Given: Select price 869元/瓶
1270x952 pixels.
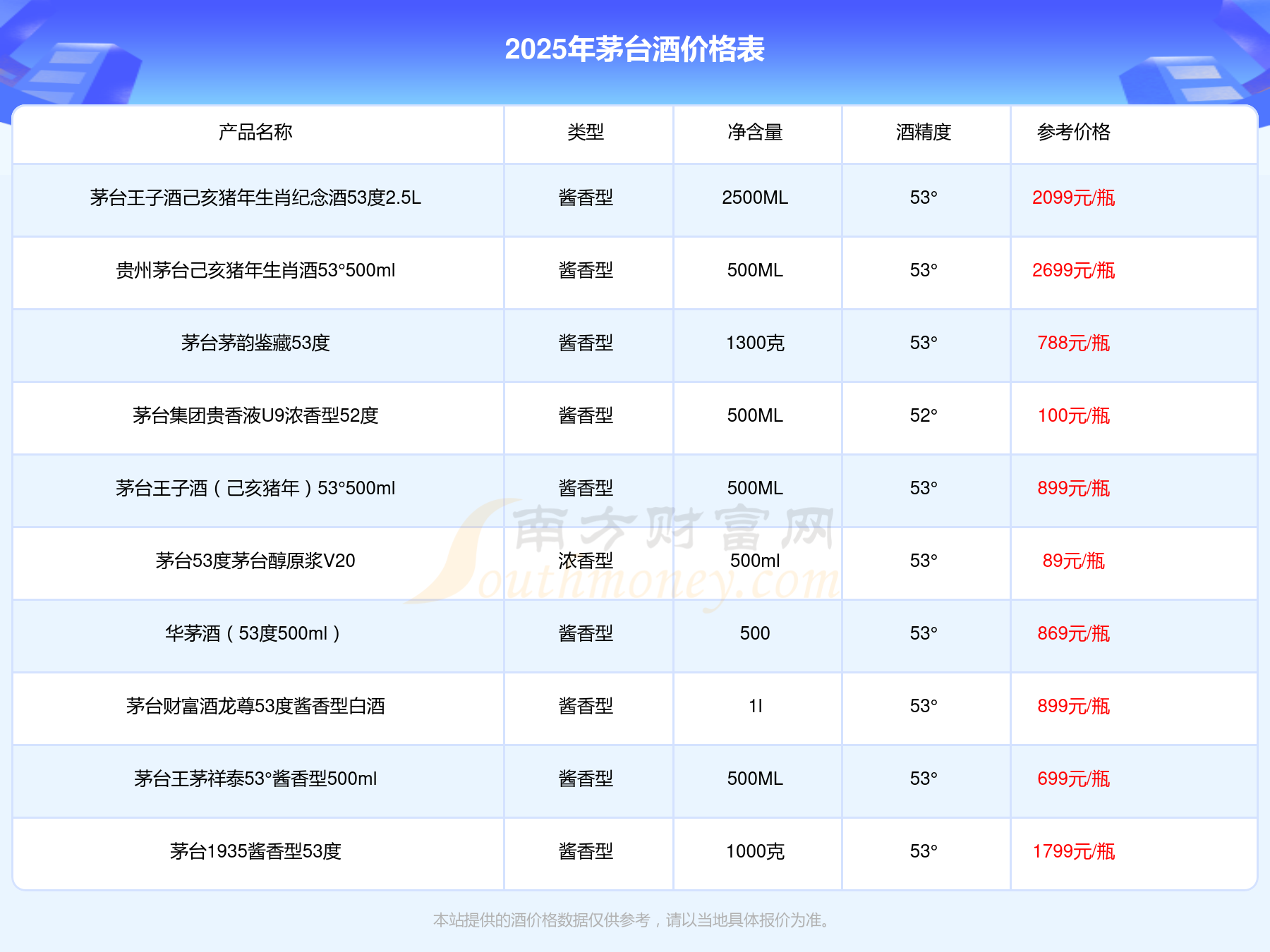Looking at the screenshot, I should pos(1074,633).
